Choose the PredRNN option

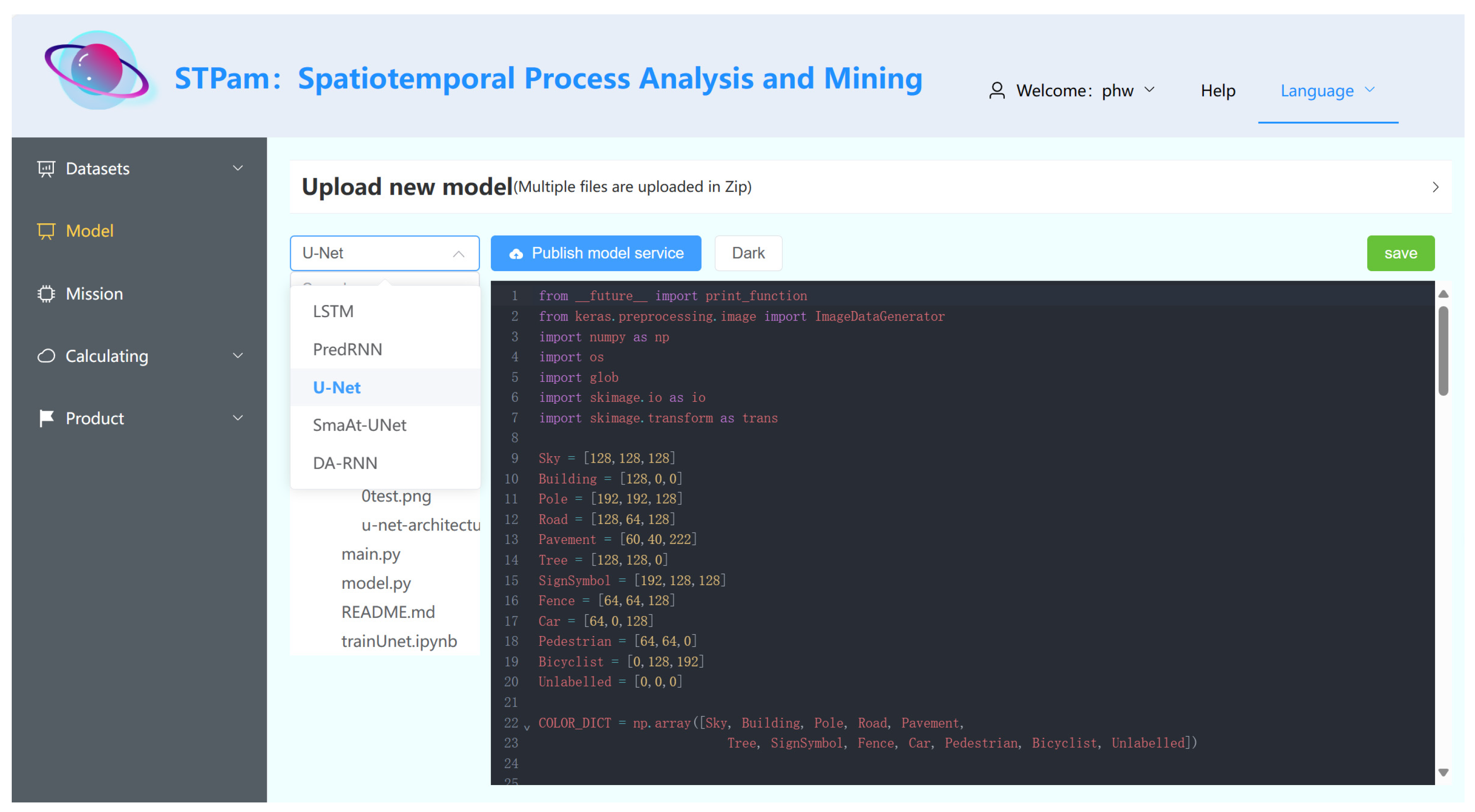click(x=347, y=349)
